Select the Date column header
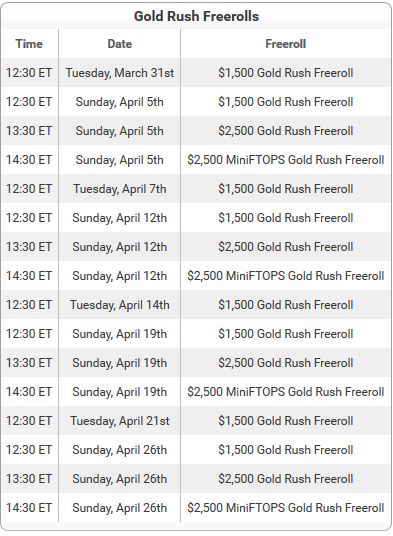This screenshot has width=393, height=536. click(120, 44)
